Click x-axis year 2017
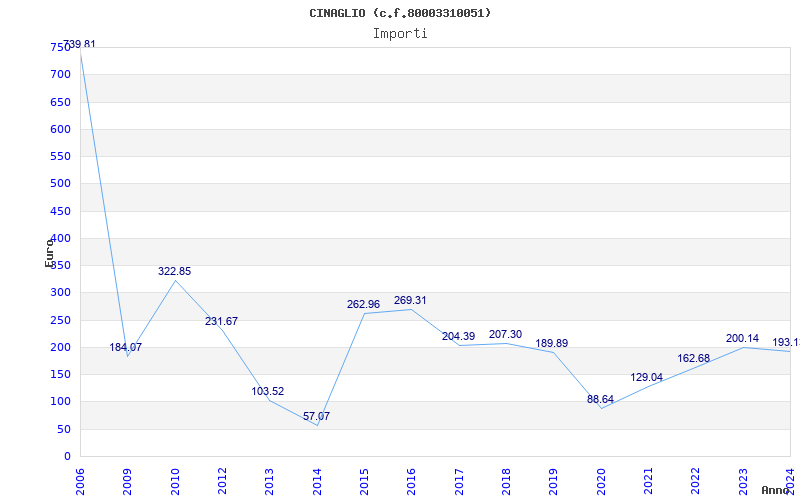 tap(459, 481)
